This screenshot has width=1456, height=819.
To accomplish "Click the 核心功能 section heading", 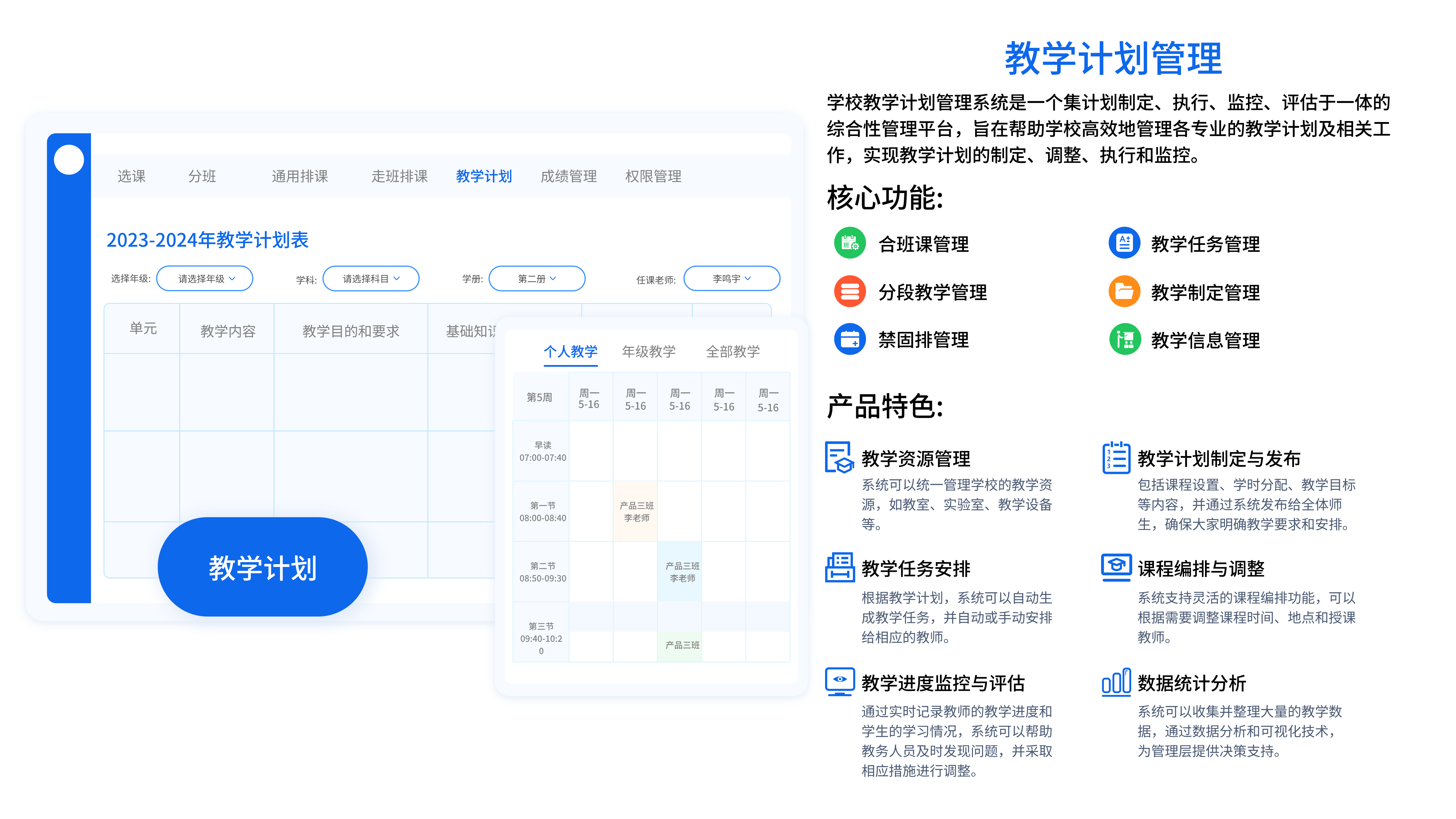I will coord(885,198).
